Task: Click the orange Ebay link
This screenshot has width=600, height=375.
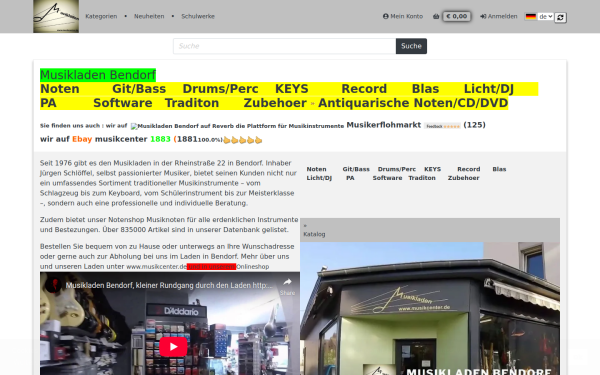Action: [x=82, y=139]
